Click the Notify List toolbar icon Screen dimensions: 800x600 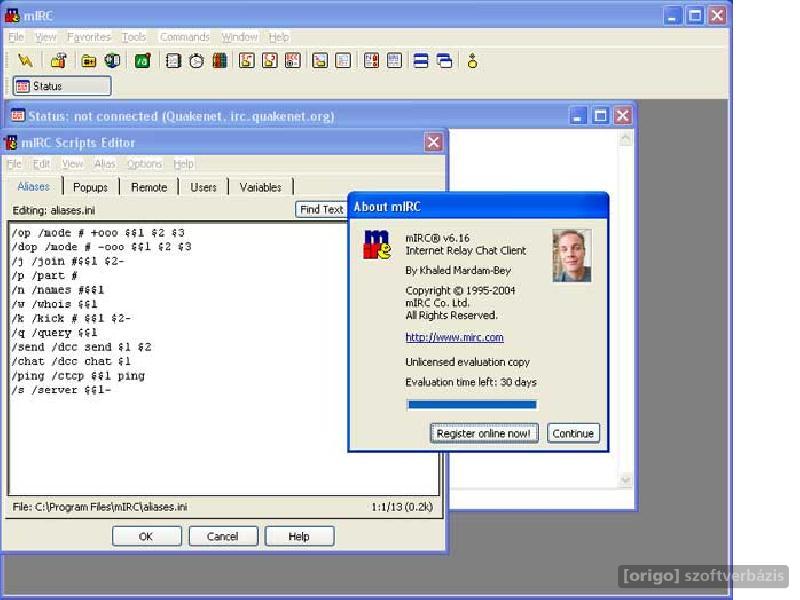tap(371, 61)
